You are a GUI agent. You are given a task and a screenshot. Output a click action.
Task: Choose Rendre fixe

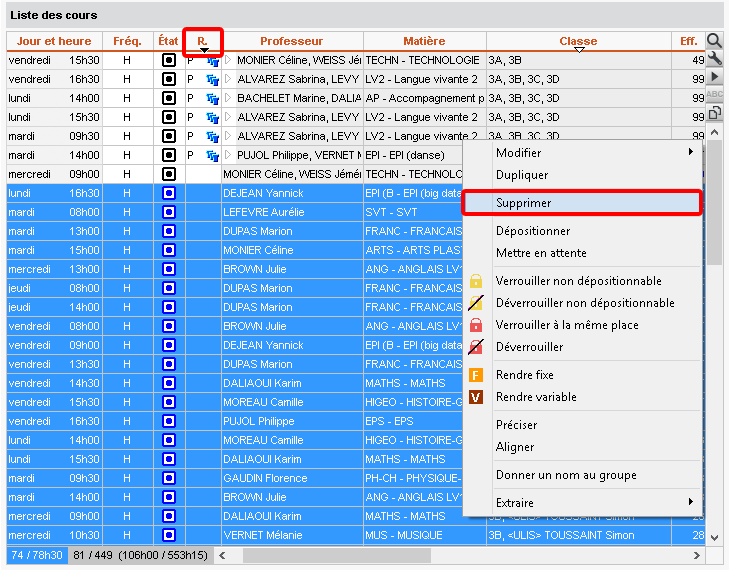[x=582, y=375]
